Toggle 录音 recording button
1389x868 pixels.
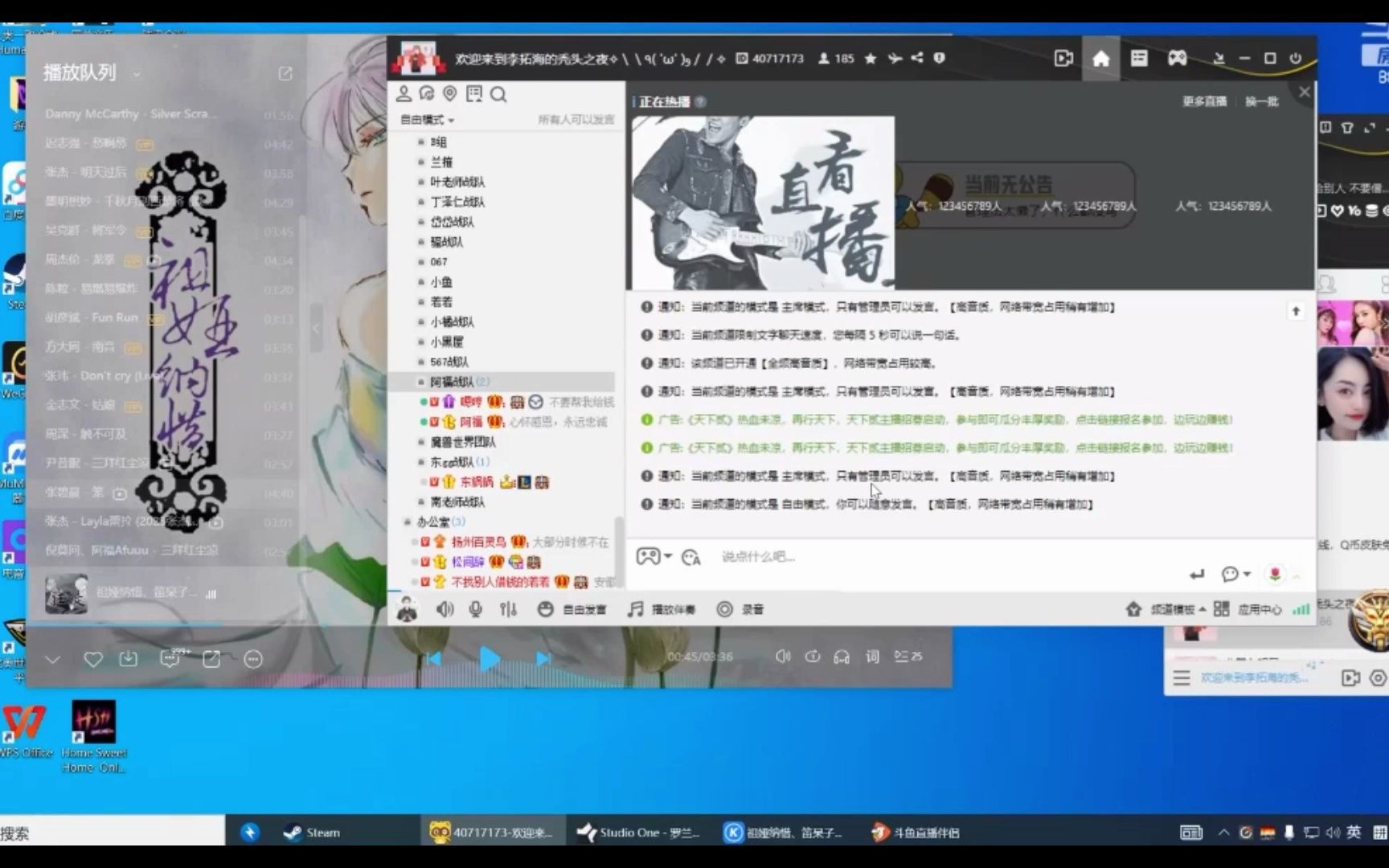[740, 609]
